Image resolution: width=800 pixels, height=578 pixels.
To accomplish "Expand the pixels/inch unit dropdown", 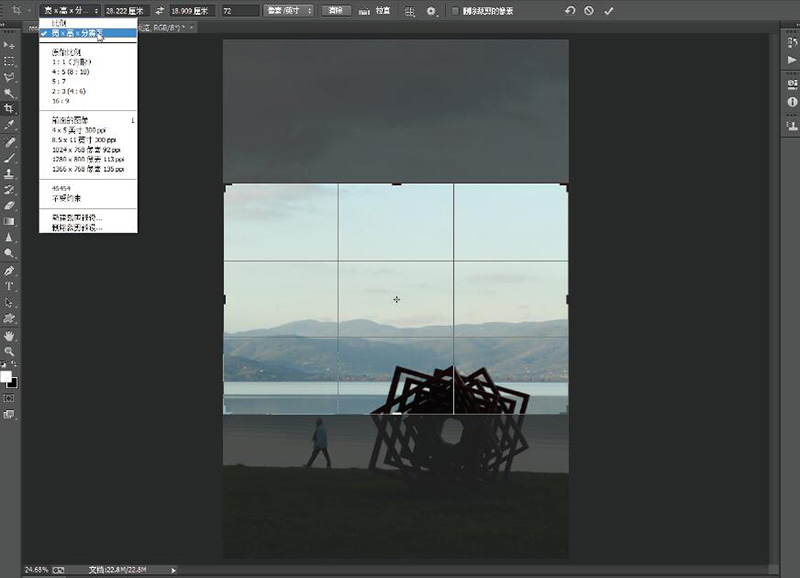I will click(x=288, y=11).
